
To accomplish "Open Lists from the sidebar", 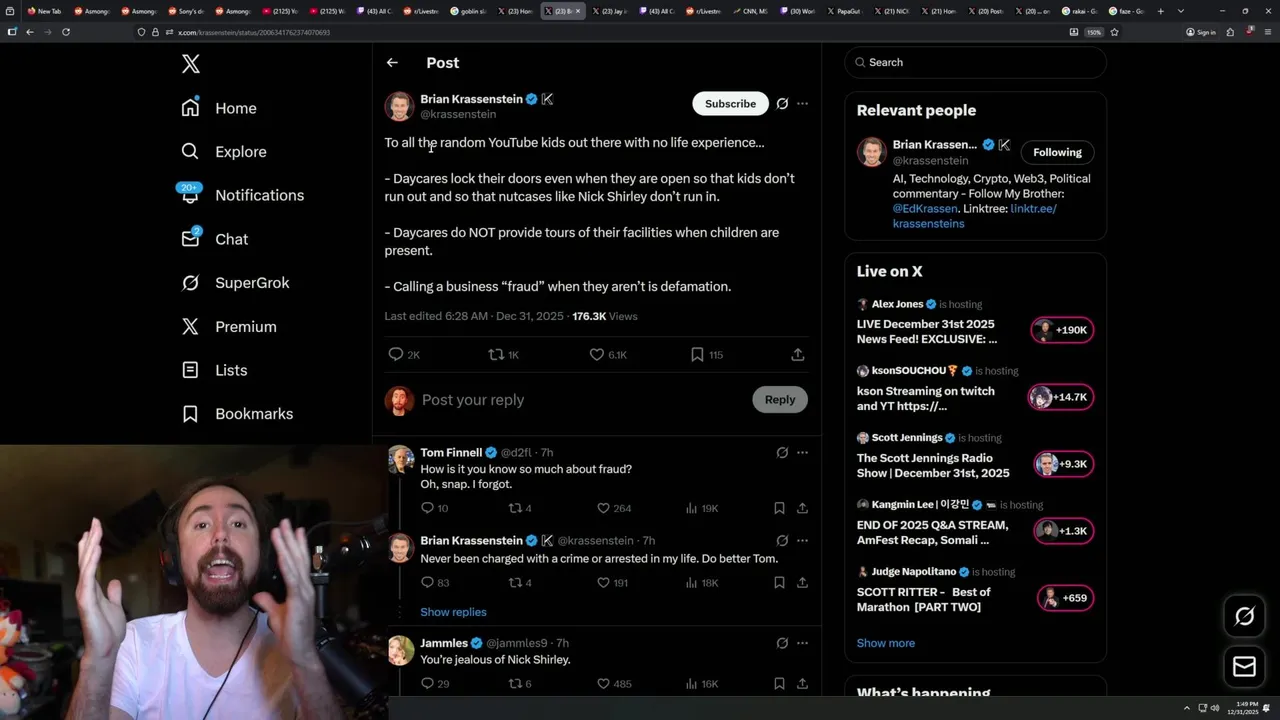I will click(214, 370).
